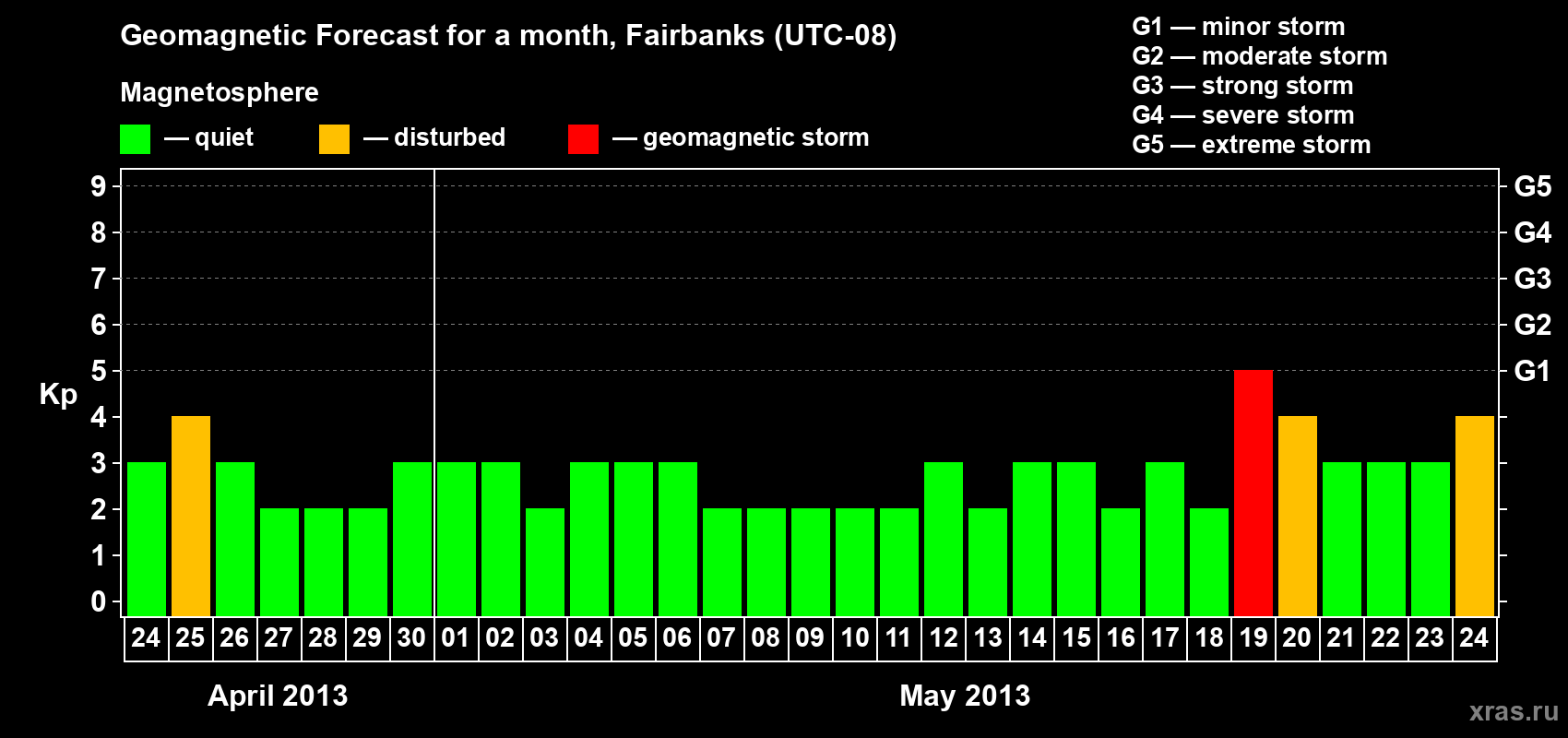Select the green bar for April 24
Image resolution: width=1568 pixels, height=738 pixels.
(x=147, y=540)
